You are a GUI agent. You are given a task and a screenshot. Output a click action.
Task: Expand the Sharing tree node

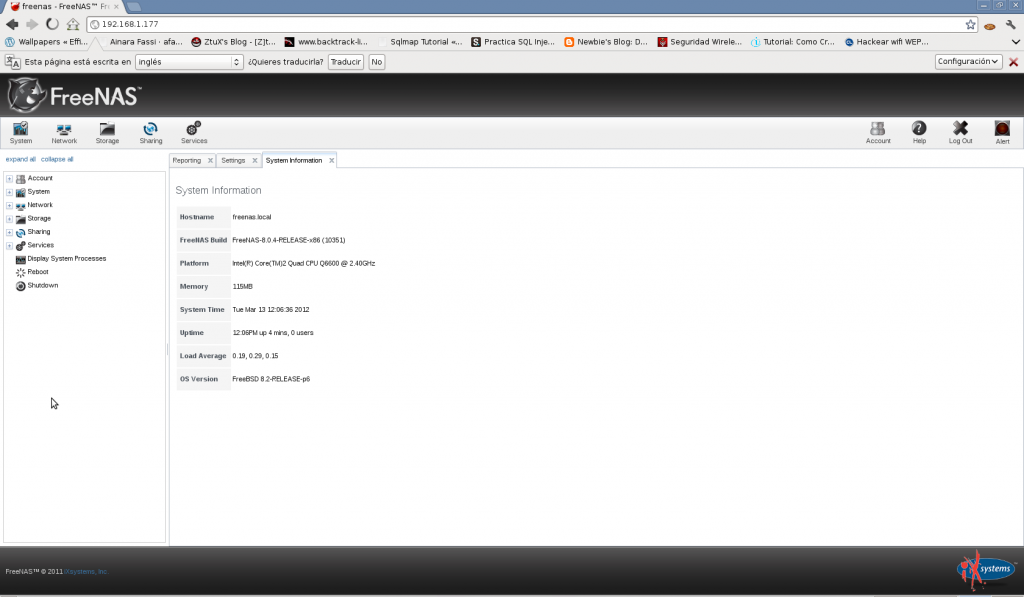tap(9, 232)
